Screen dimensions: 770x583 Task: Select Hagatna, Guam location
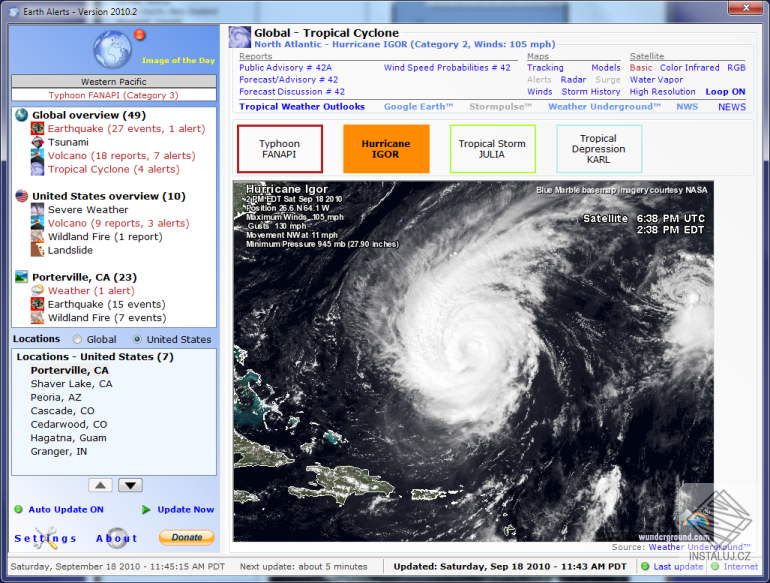click(x=68, y=438)
